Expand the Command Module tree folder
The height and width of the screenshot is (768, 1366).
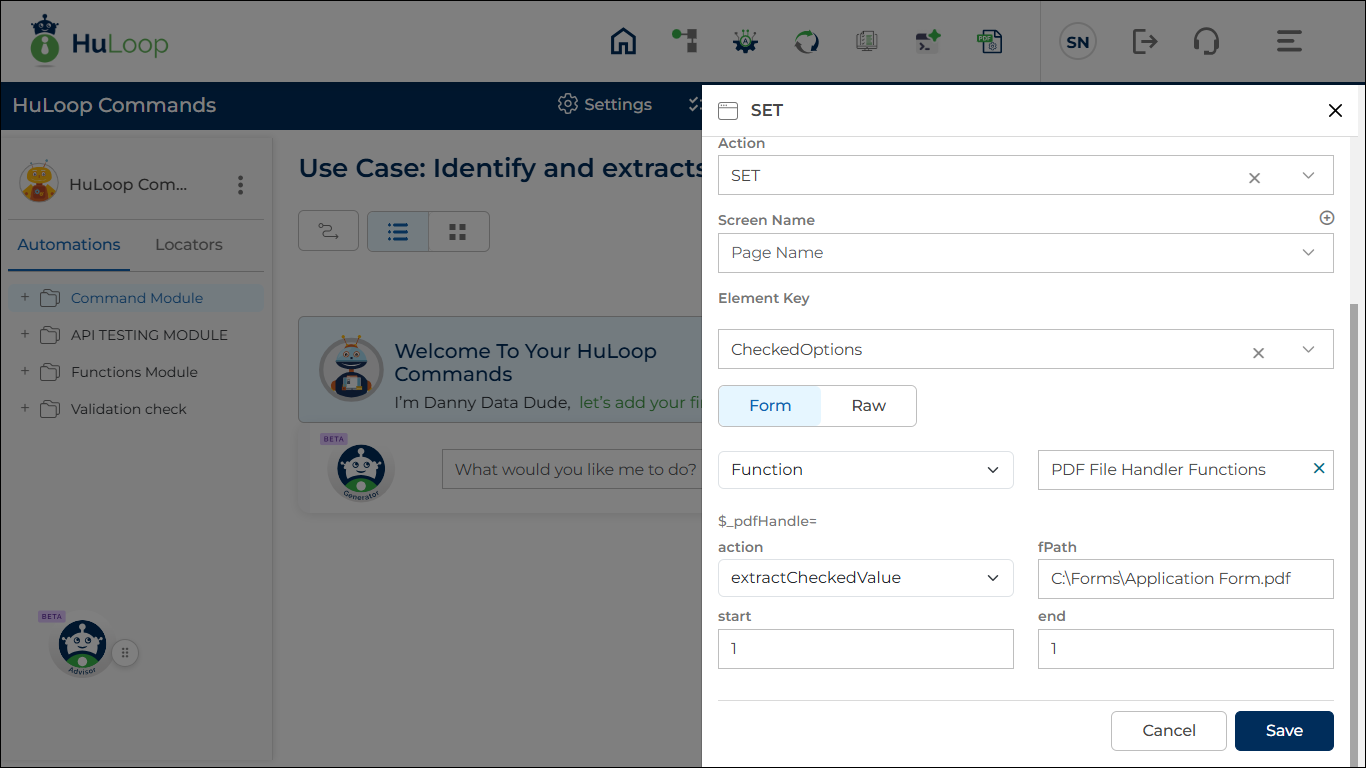point(25,298)
